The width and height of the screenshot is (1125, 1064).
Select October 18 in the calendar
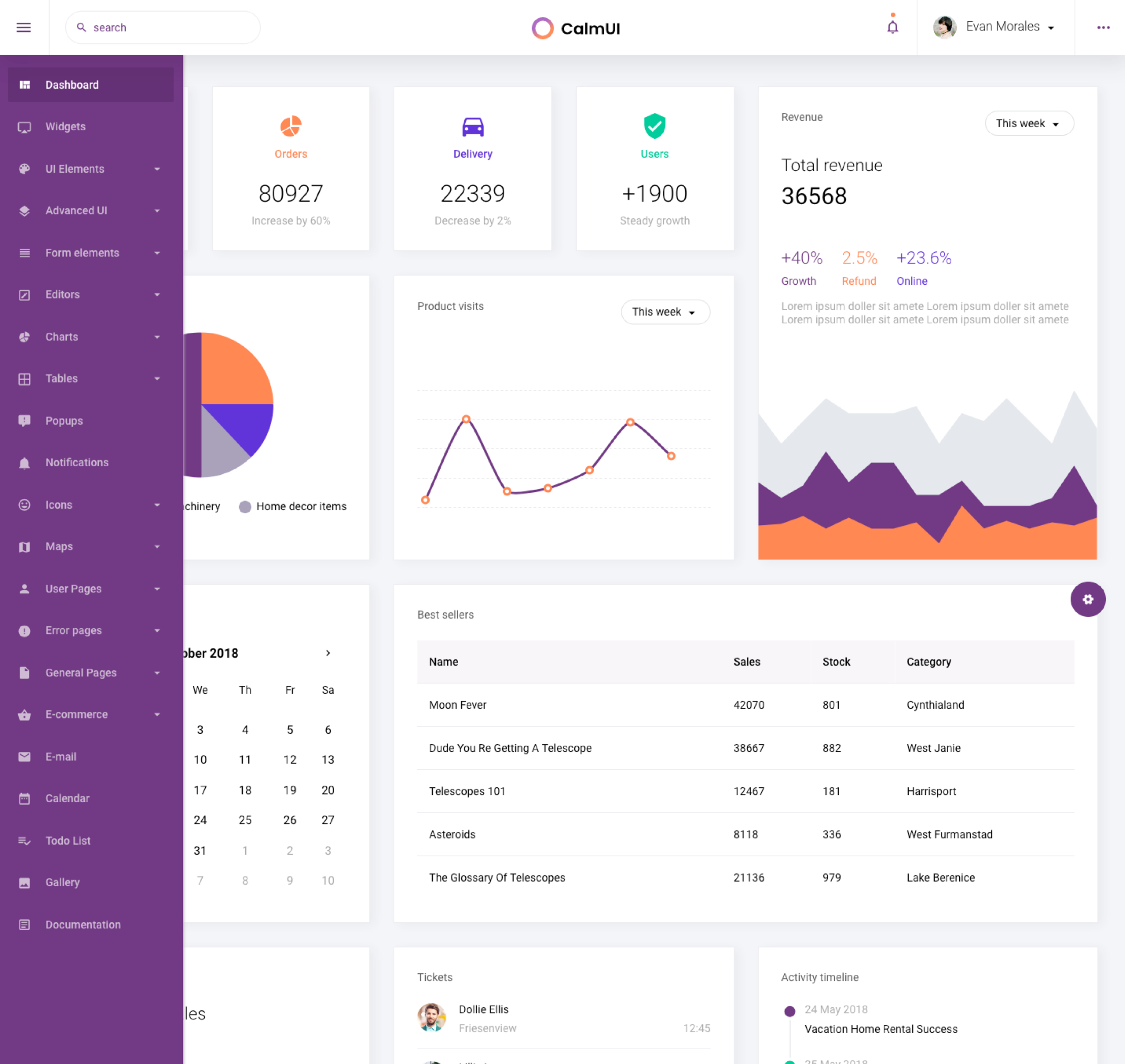(x=245, y=790)
